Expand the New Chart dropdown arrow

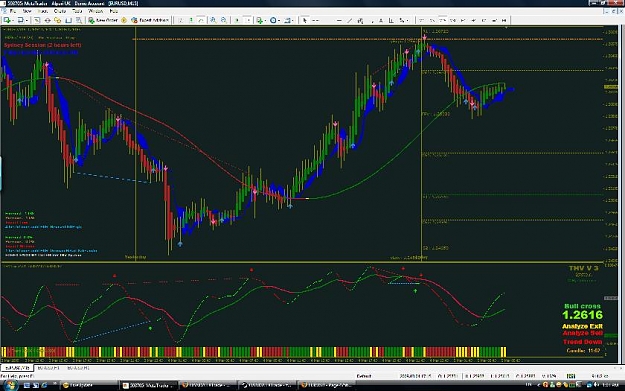tap(13, 20)
